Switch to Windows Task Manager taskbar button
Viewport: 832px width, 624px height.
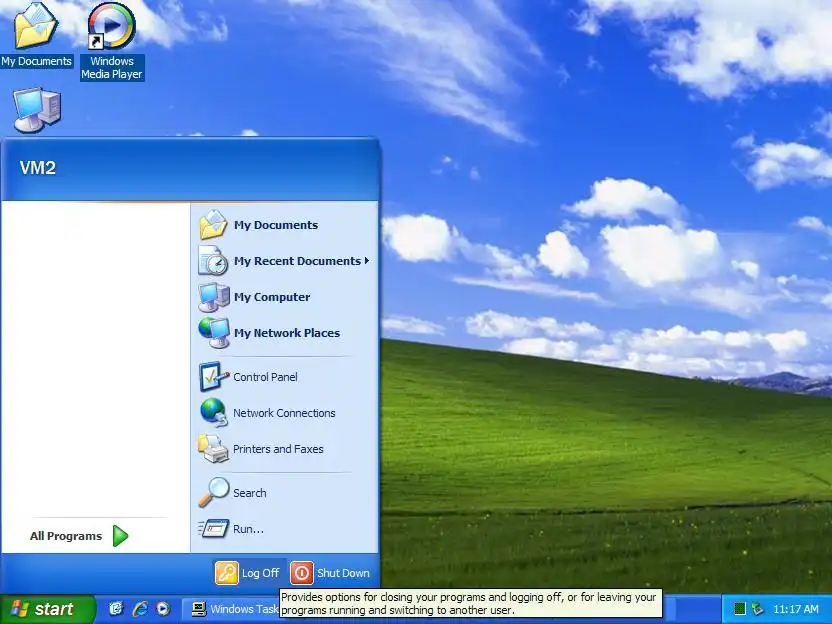tap(231, 609)
